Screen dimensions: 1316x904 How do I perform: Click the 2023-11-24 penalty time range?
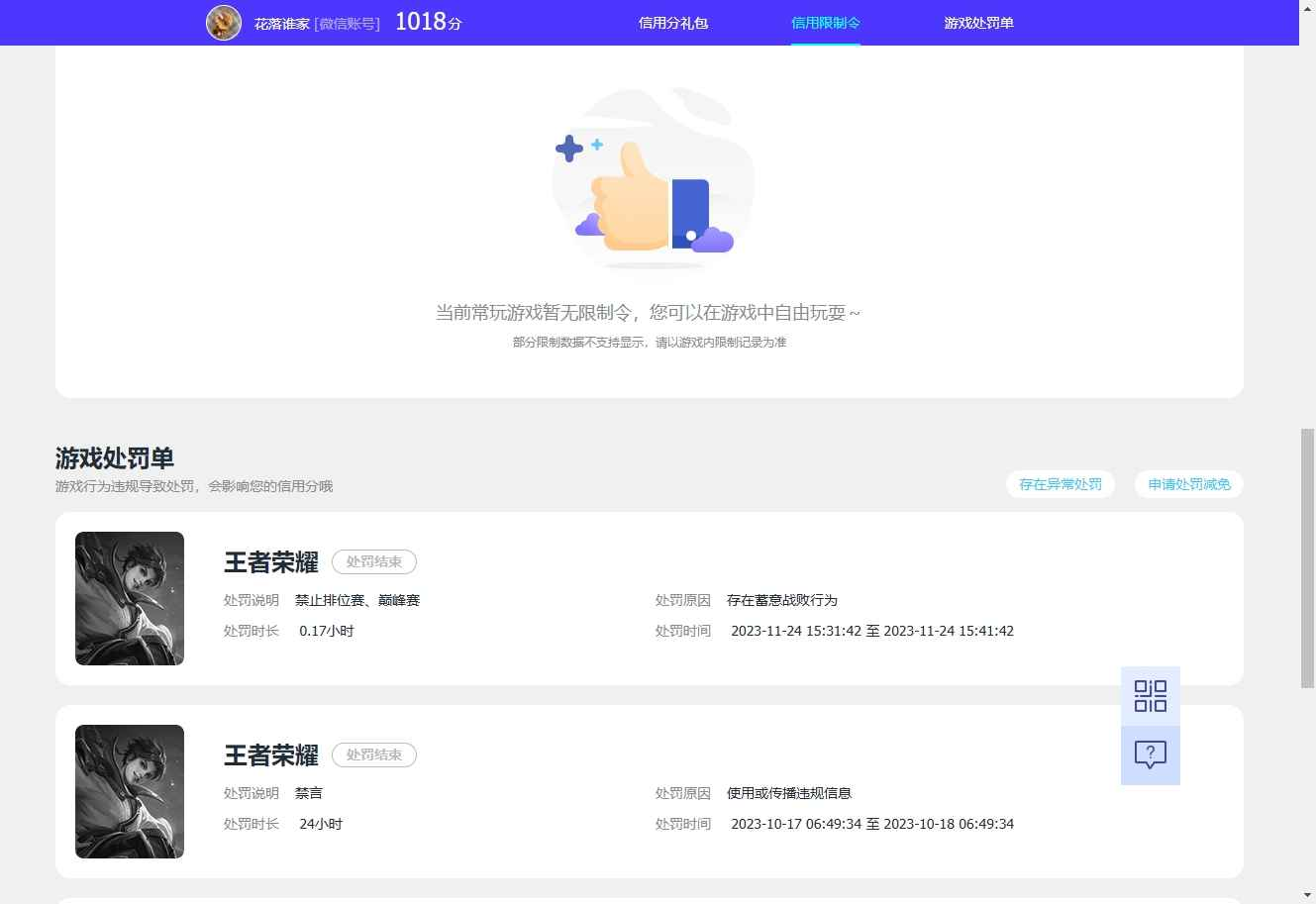tap(872, 631)
